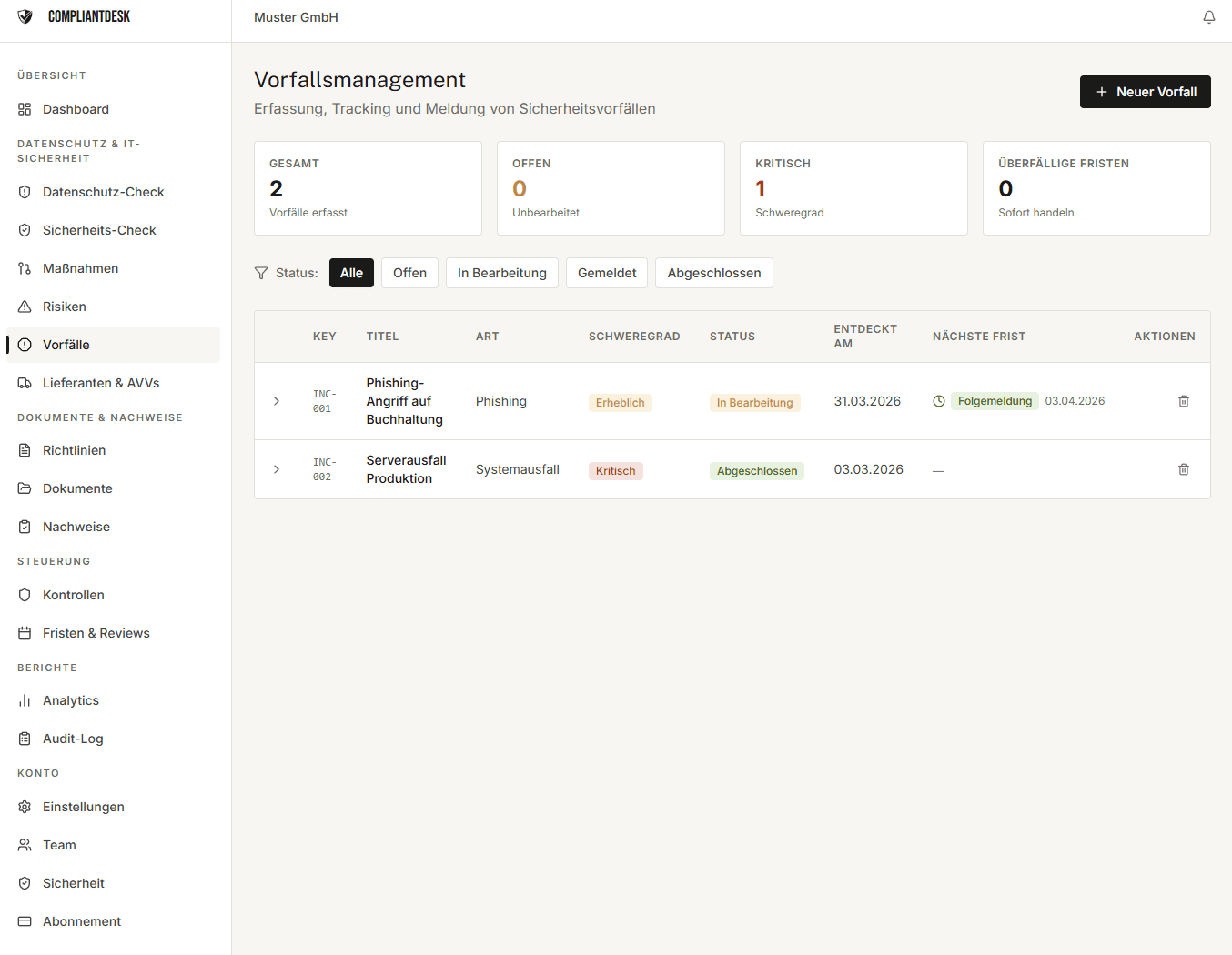Create a new incident with Neuer Vorfall

click(1145, 92)
